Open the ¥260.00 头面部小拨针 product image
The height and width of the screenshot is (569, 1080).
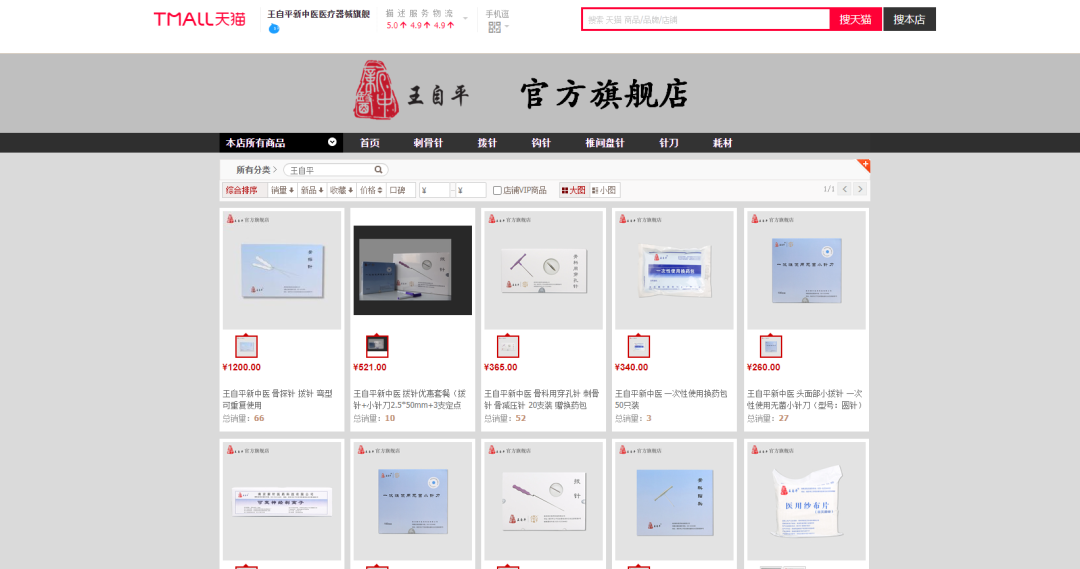tap(807, 270)
